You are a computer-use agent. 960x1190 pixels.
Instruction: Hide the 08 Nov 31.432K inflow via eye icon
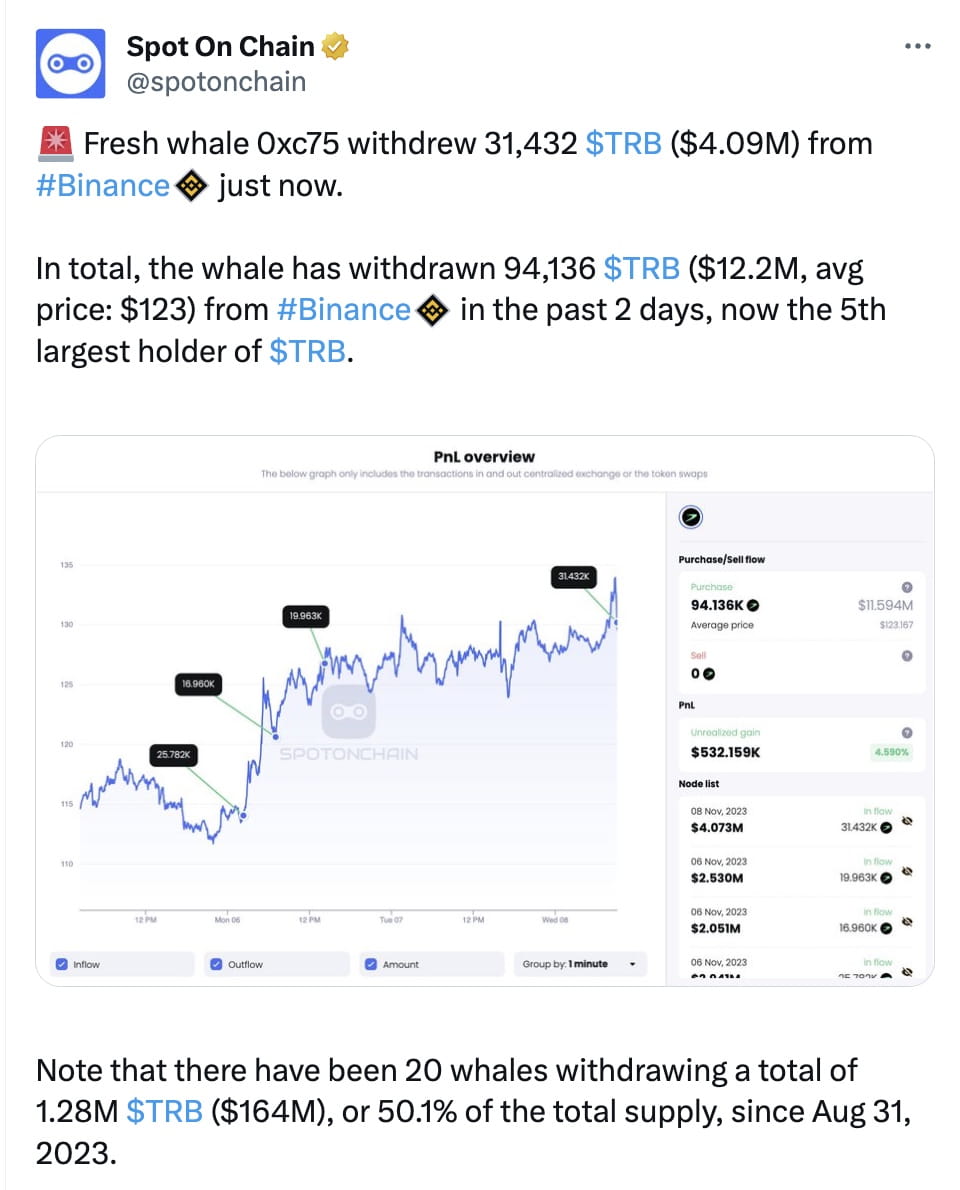coord(907,822)
